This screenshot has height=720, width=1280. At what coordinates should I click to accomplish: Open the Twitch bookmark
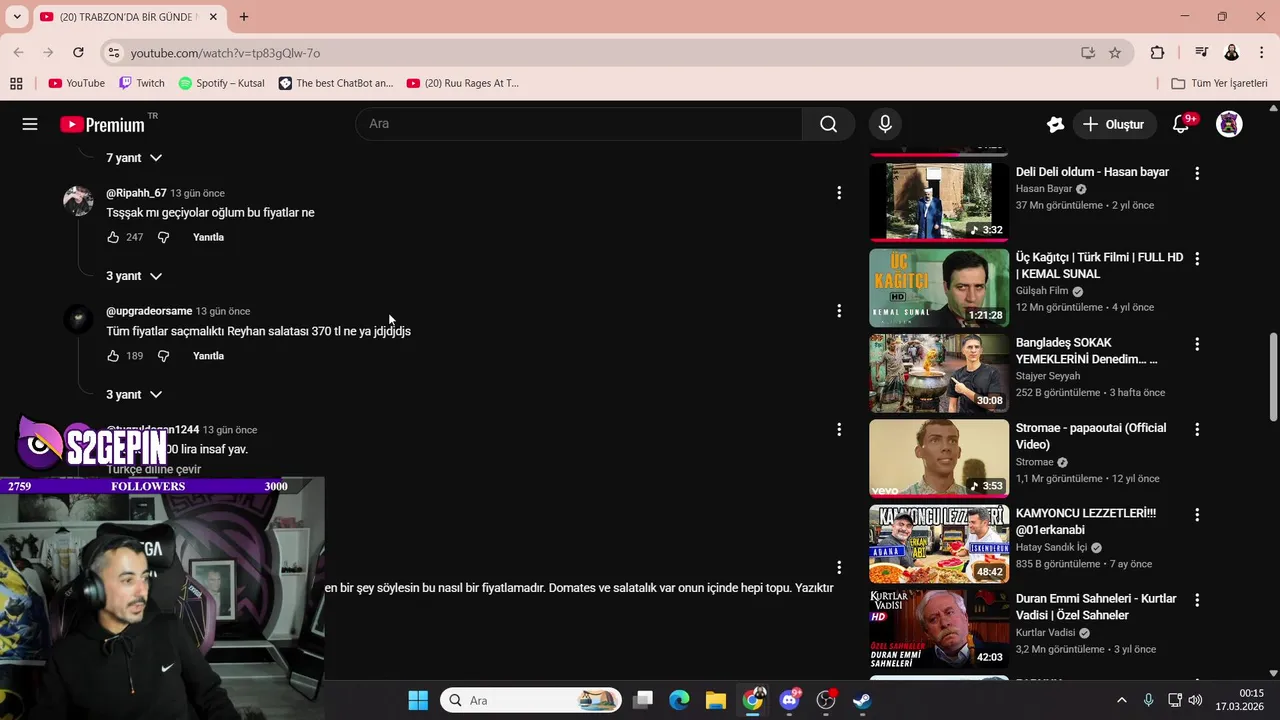pyautogui.click(x=142, y=83)
